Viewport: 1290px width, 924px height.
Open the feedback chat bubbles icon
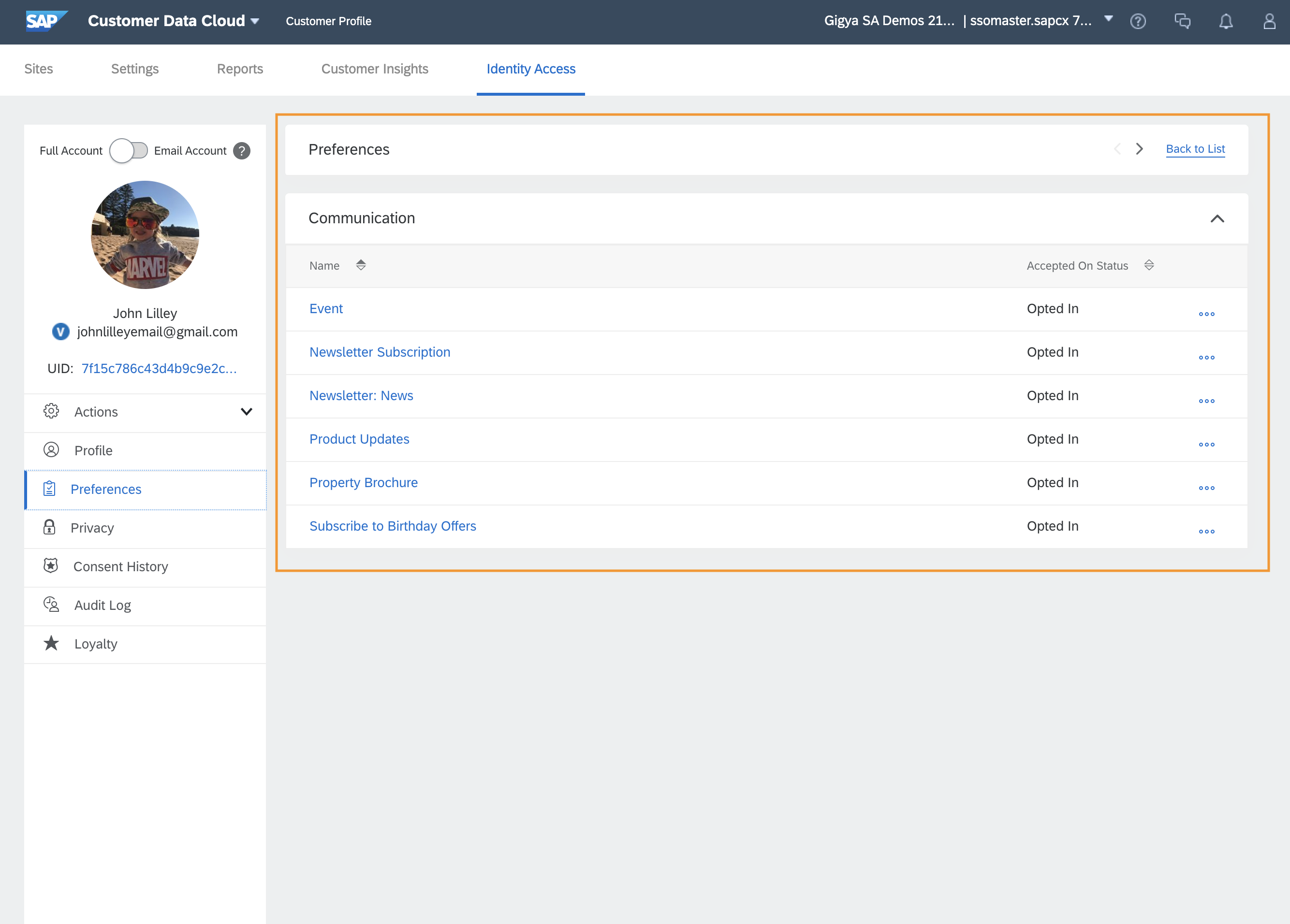1182,22
